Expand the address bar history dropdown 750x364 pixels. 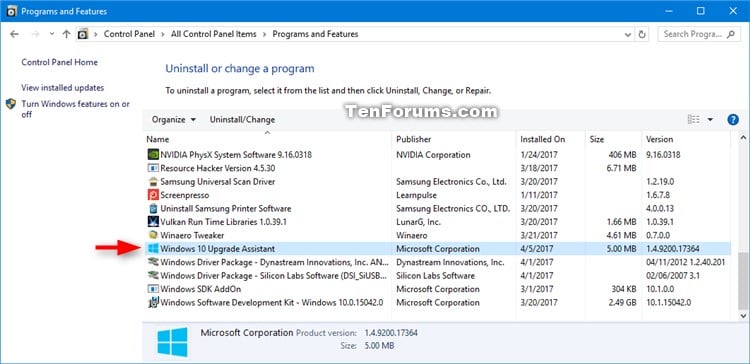pos(628,34)
